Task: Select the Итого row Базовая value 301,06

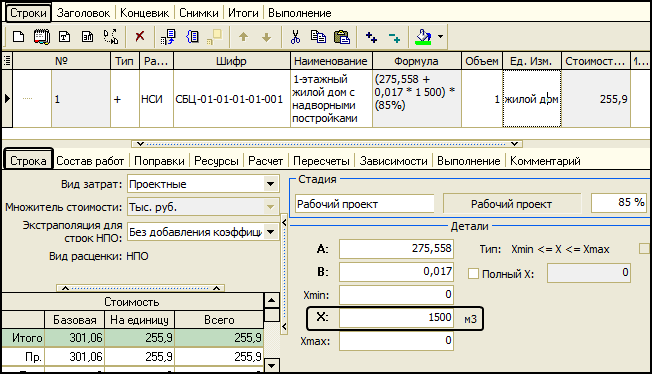Action: point(74,337)
